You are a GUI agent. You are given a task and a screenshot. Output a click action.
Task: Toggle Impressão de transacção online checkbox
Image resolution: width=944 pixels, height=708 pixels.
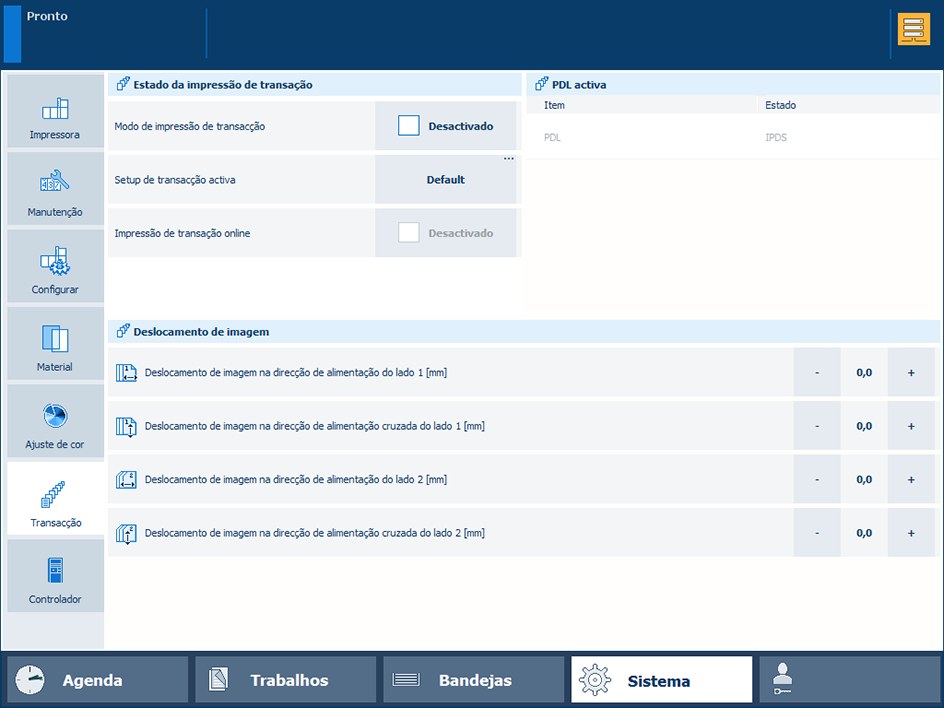click(x=408, y=233)
